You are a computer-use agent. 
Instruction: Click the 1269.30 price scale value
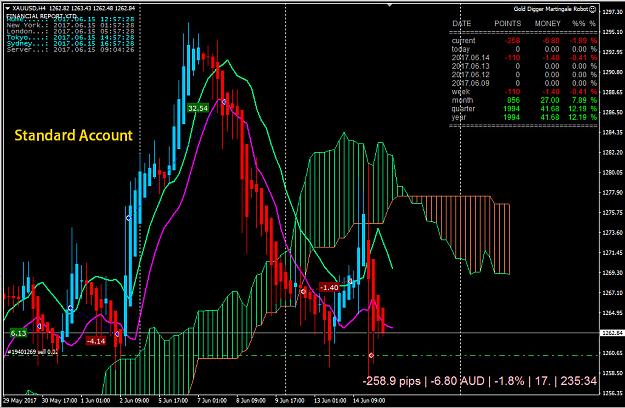coord(613,273)
